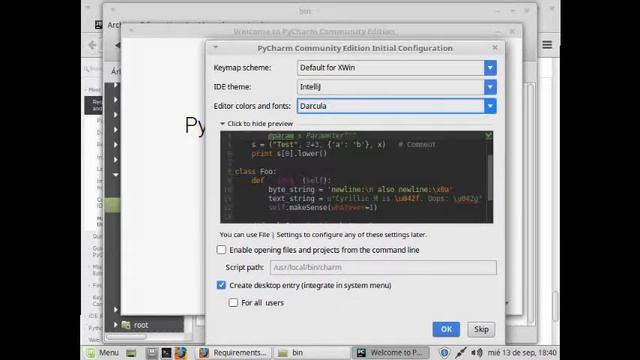Click the shield icon in system tray

point(444,353)
